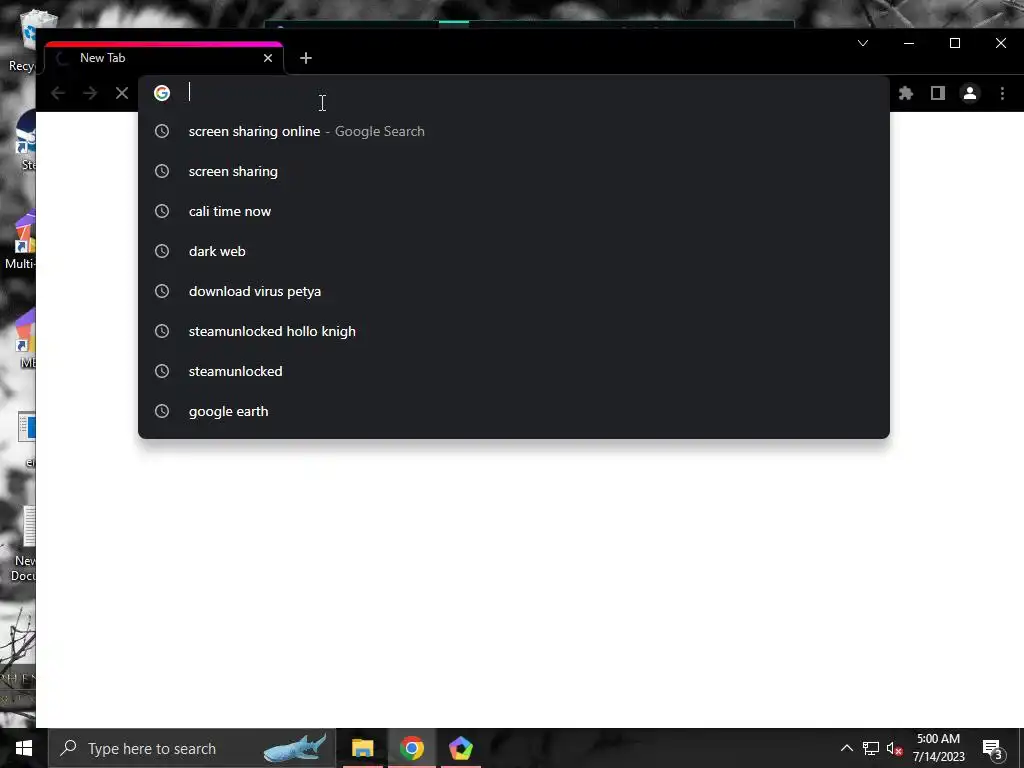
Task: Click clock icon beside 'screen sharing' row
Action: pyautogui.click(x=162, y=171)
